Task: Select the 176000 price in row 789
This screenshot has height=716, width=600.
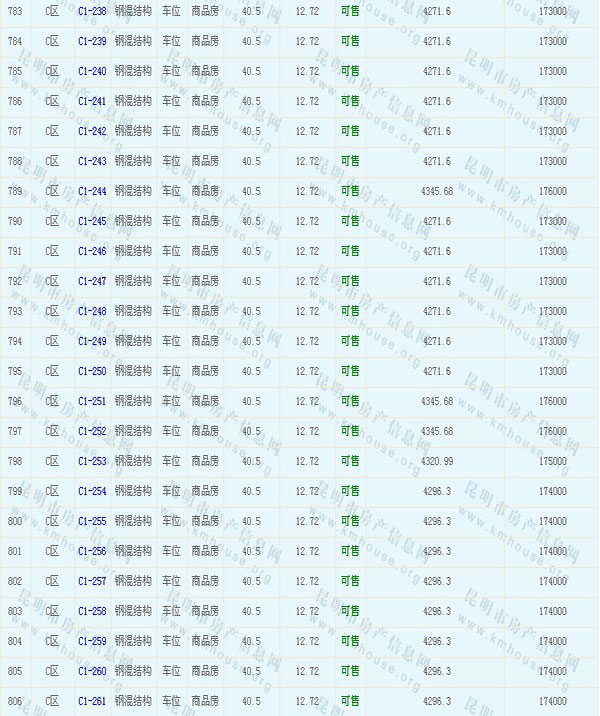Action: point(552,191)
